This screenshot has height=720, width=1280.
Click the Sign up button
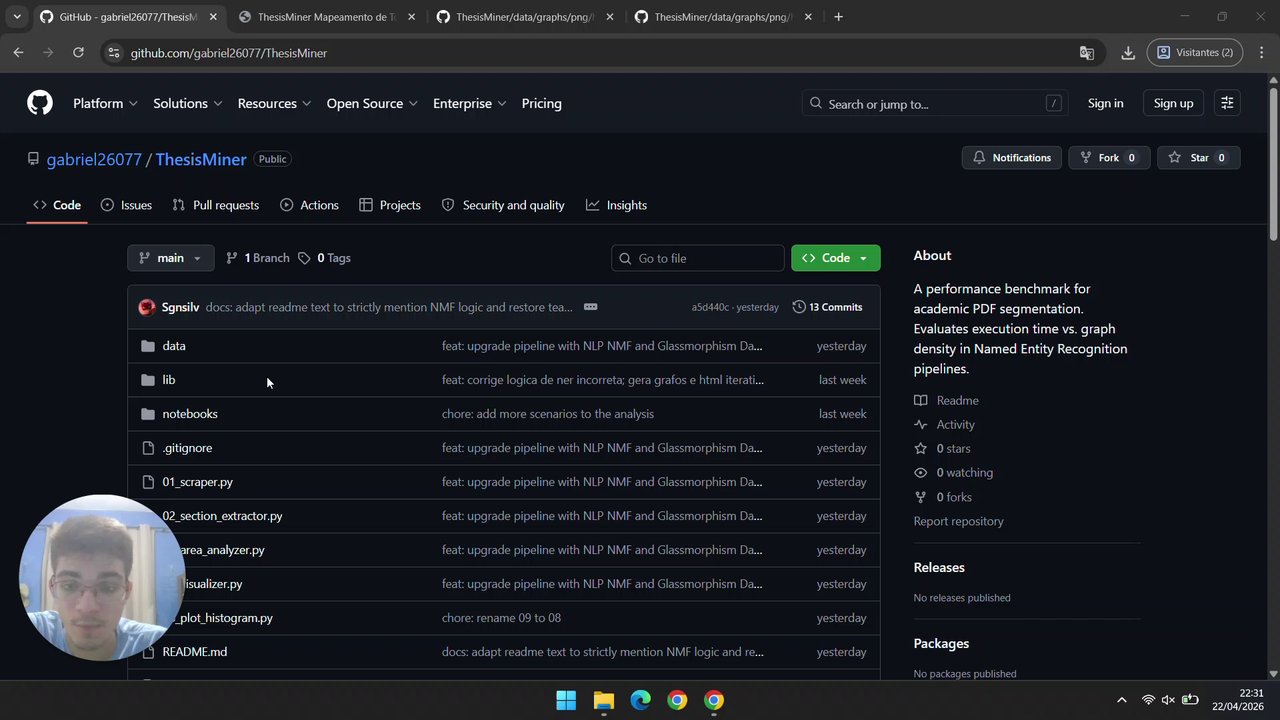pyautogui.click(x=1173, y=103)
